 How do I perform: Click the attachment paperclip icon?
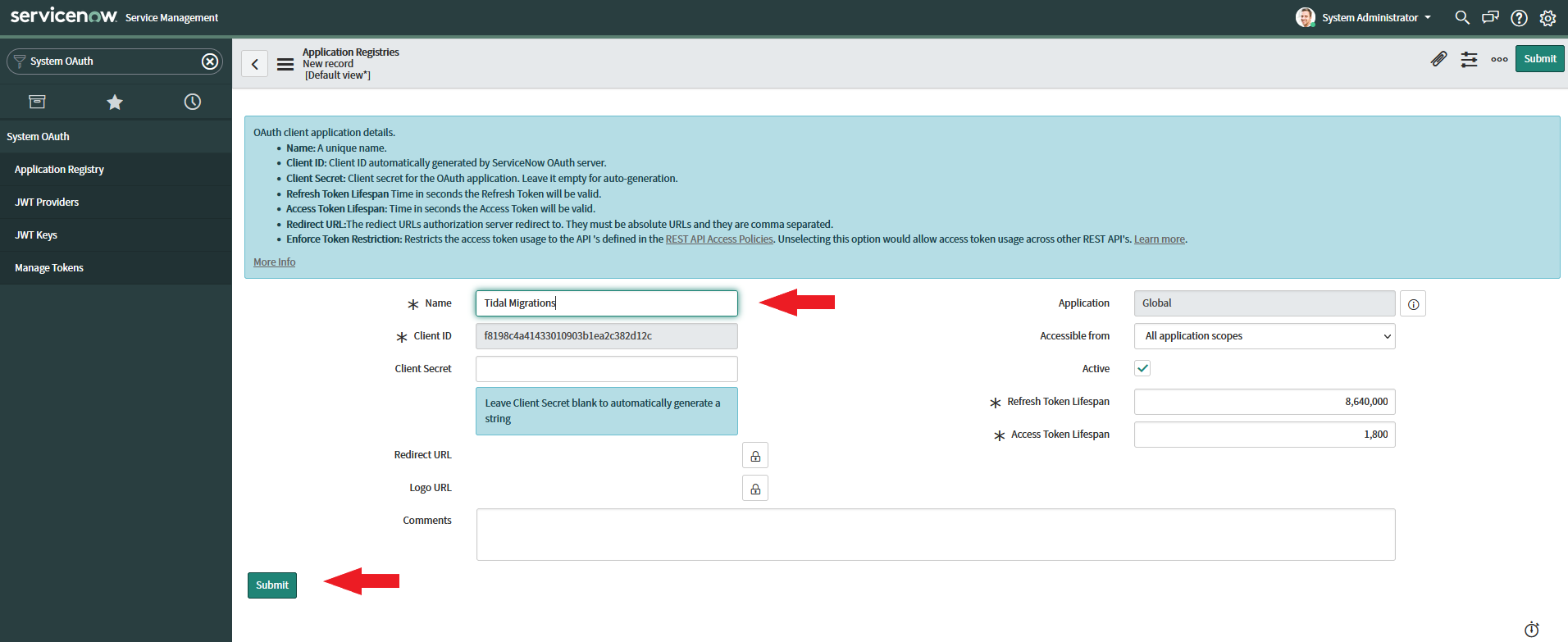[1438, 59]
